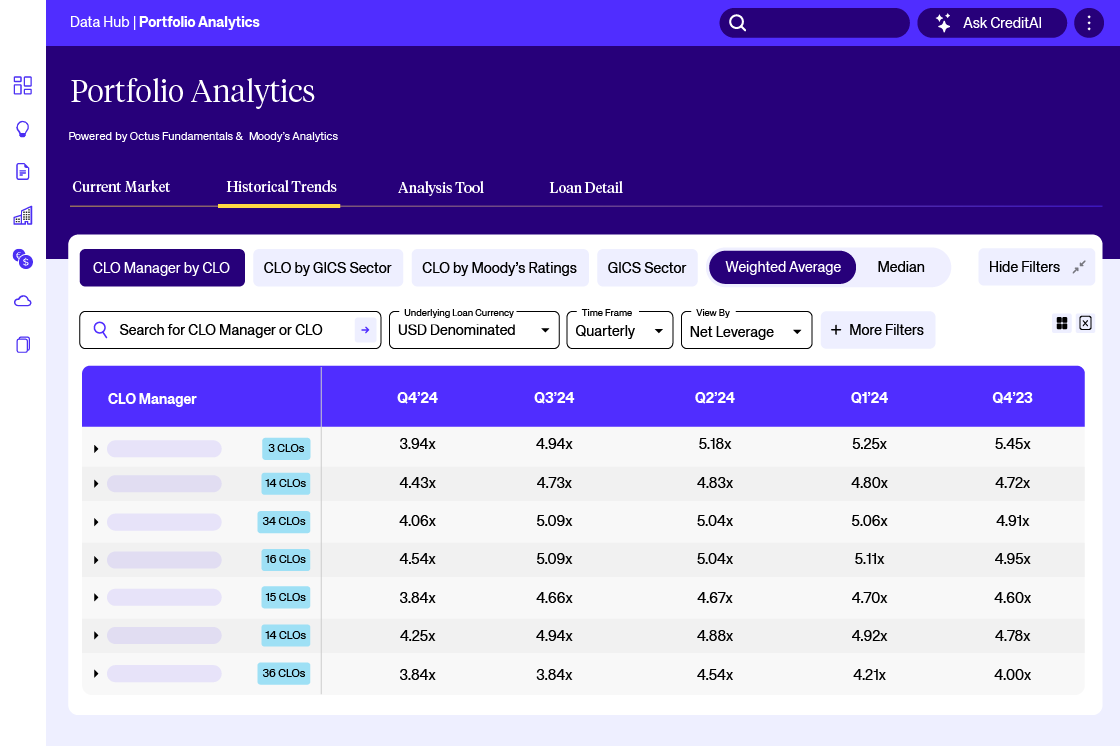
Task: Open the View By Net Leverage dropdown
Action: [x=746, y=330]
